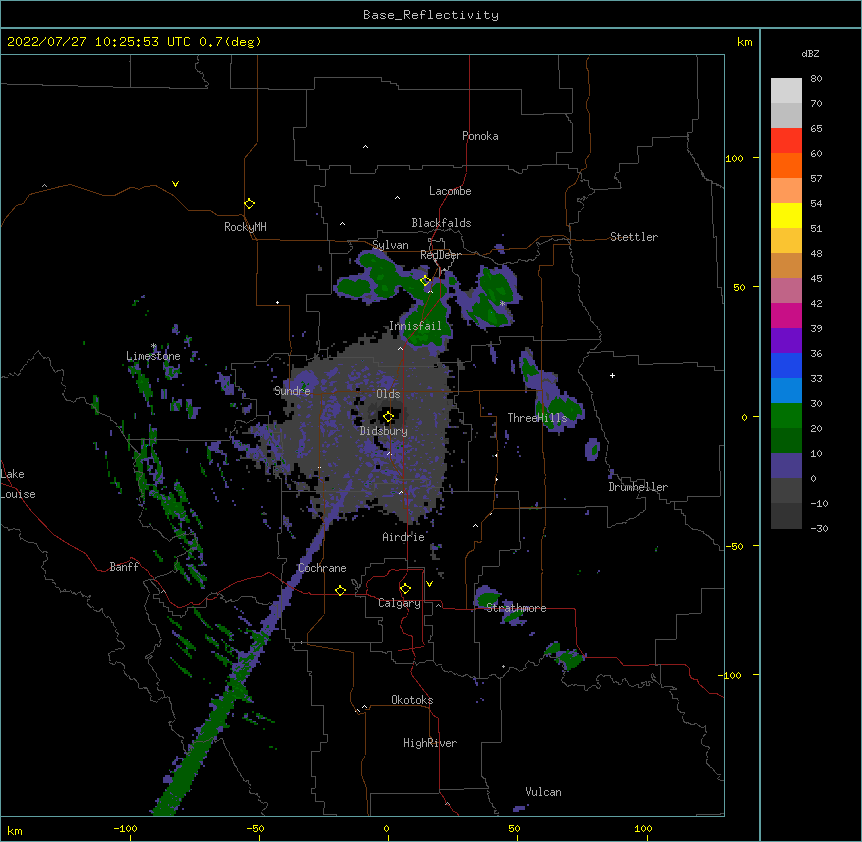Click the Sylvan label
Screen dimensions: 862x842
(x=390, y=245)
